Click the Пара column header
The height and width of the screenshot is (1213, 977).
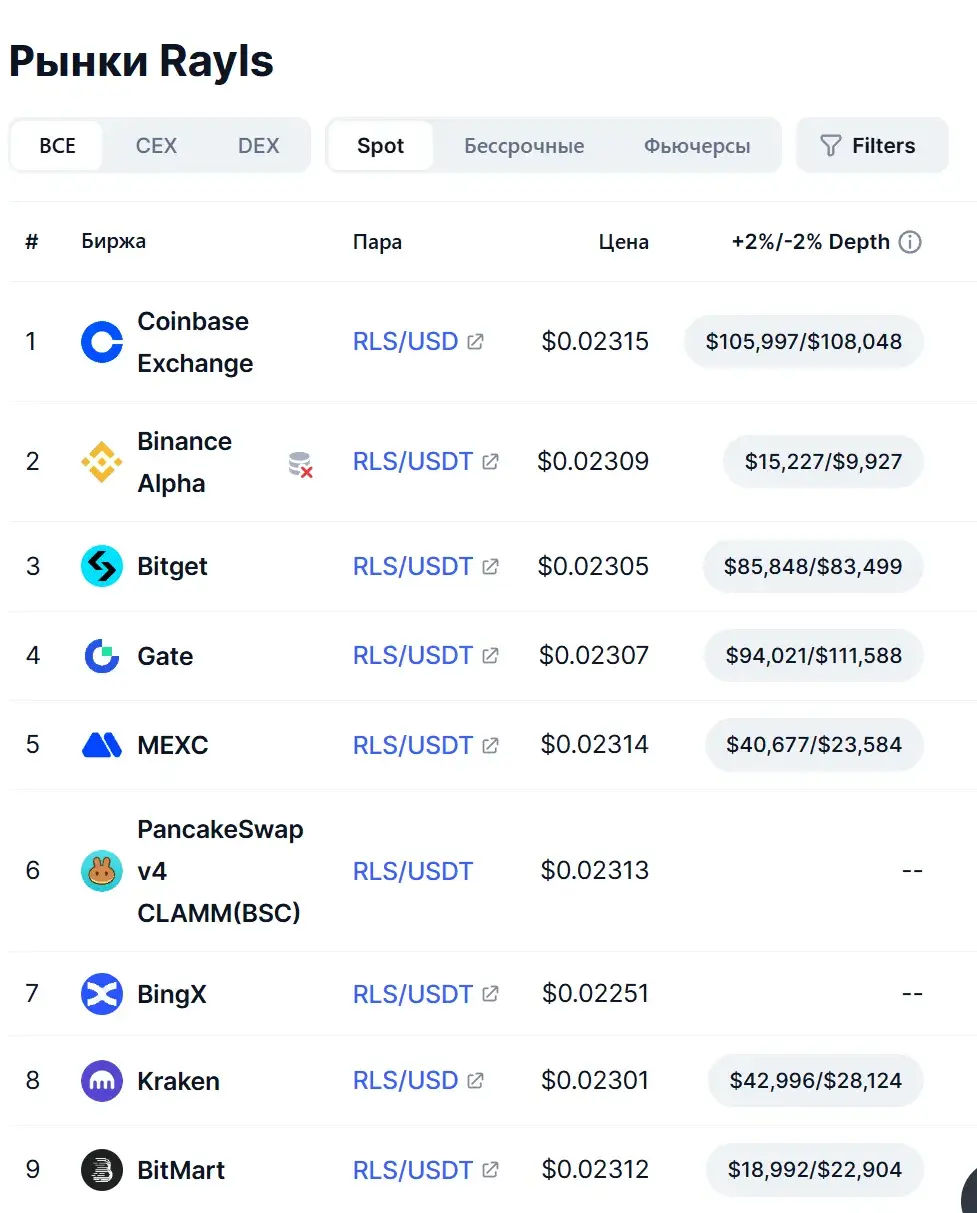click(x=378, y=242)
